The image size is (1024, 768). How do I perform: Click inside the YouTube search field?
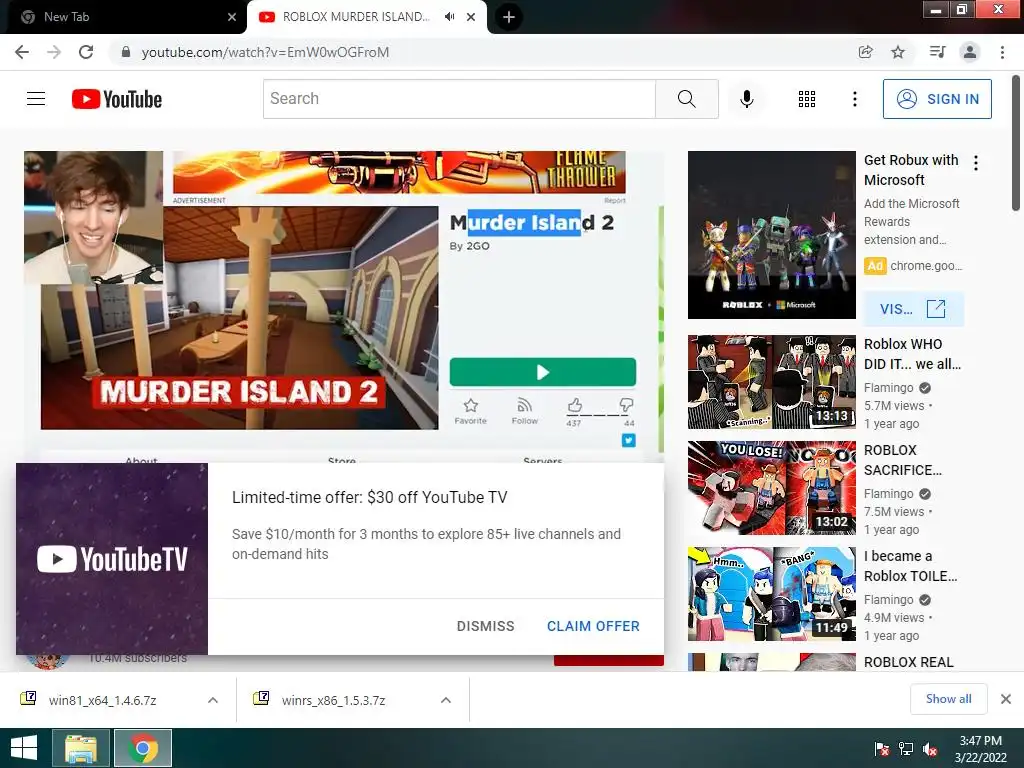click(459, 99)
